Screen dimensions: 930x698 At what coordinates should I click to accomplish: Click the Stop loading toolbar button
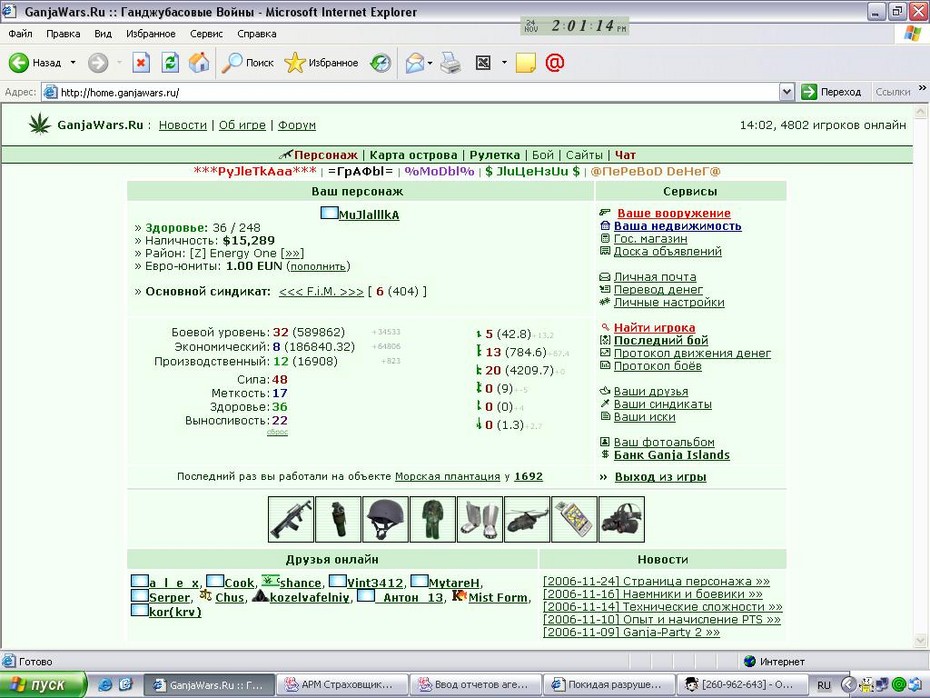click(141, 62)
